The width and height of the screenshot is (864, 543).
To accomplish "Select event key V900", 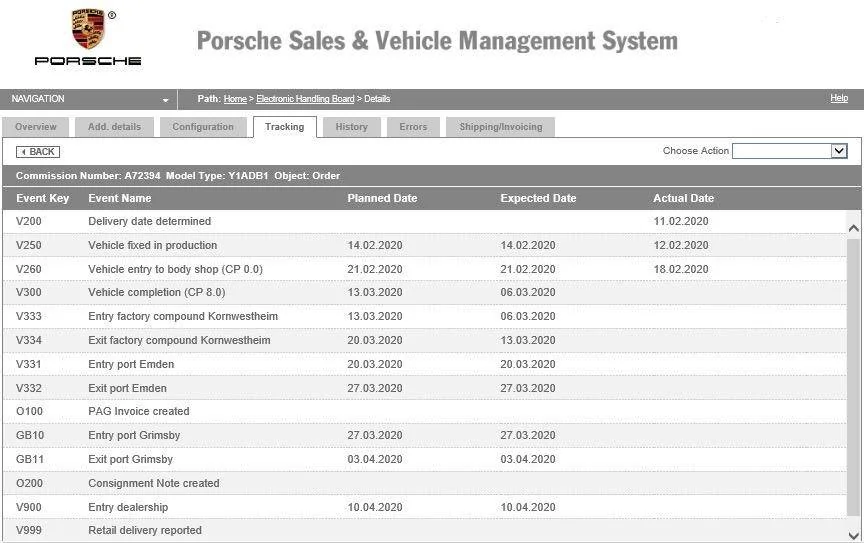I will click(29, 507).
